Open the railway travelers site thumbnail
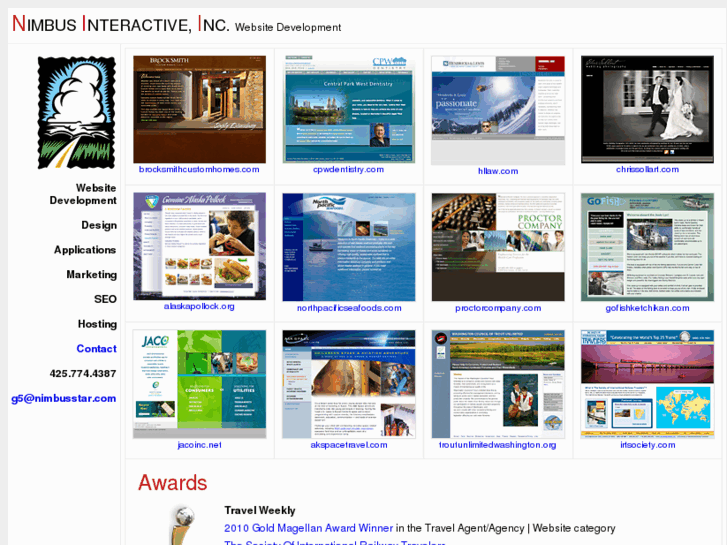This screenshot has width=727, height=545. coord(647,384)
